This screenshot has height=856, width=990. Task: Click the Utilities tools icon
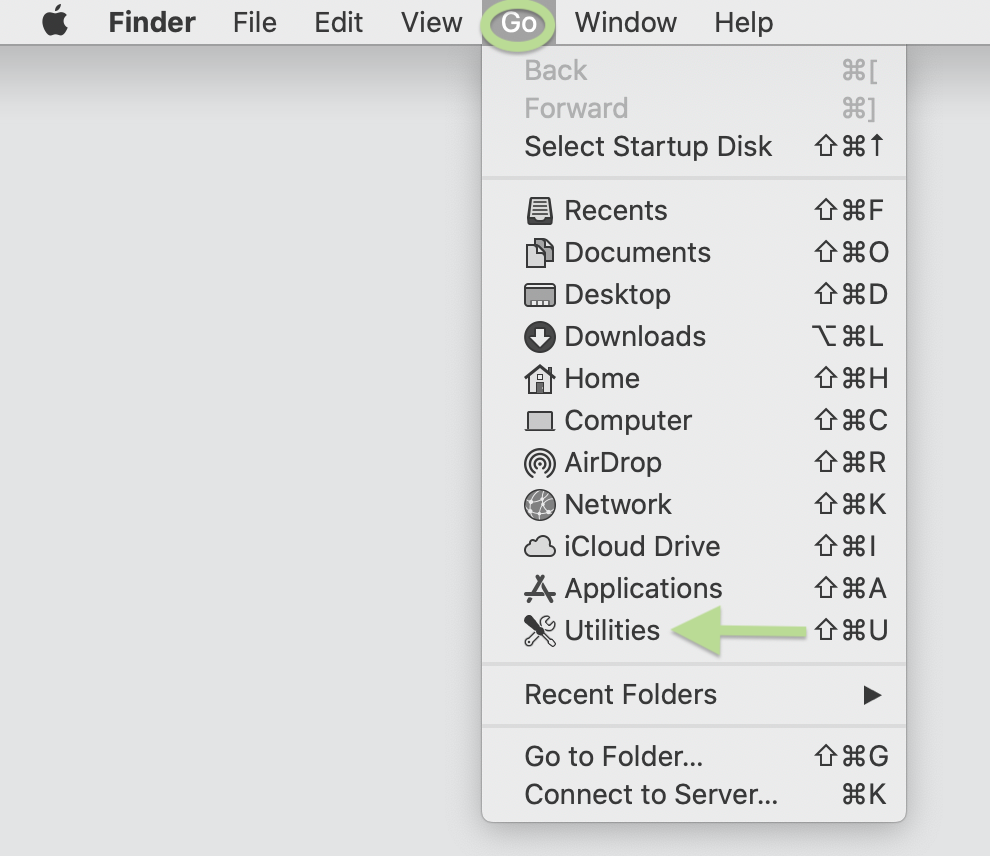539,631
